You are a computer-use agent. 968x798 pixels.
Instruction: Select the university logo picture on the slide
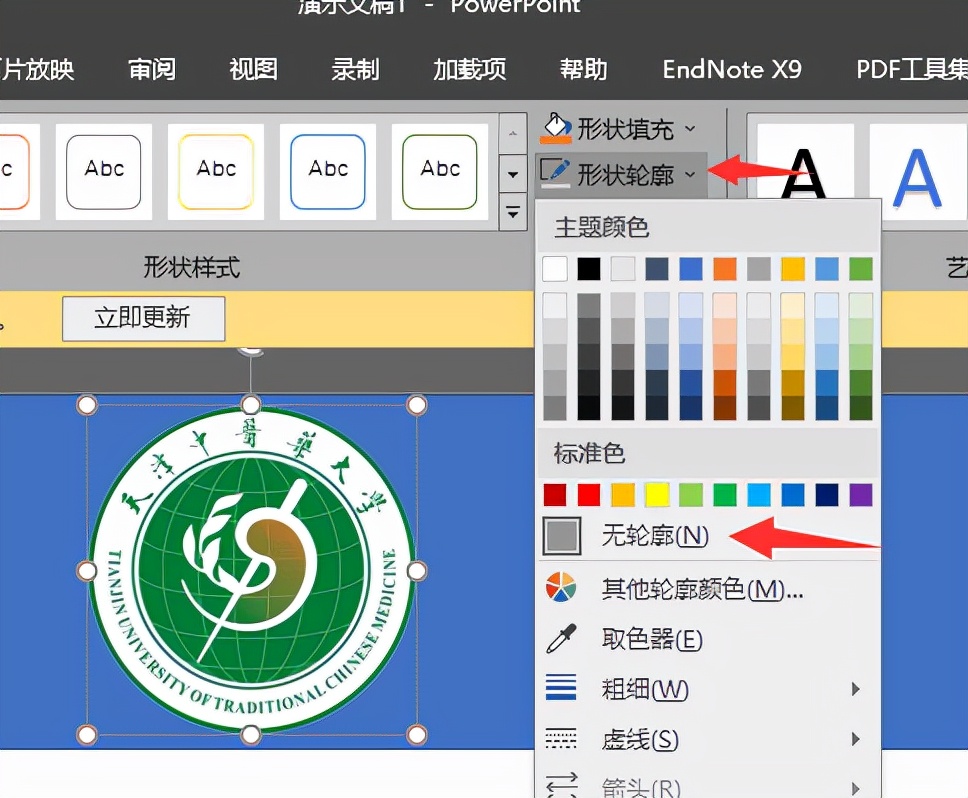pos(251,569)
